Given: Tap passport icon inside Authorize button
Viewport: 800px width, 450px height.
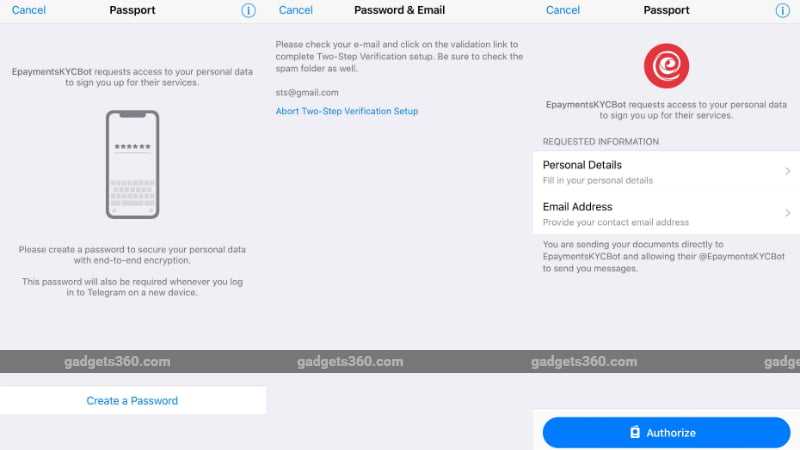Looking at the screenshot, I should click(x=635, y=432).
